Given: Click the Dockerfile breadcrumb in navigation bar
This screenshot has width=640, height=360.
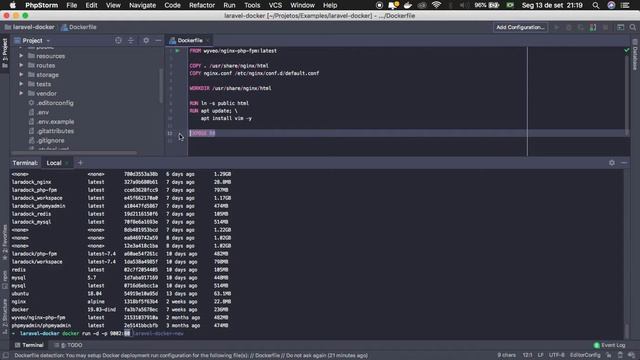Looking at the screenshot, I should (79, 27).
